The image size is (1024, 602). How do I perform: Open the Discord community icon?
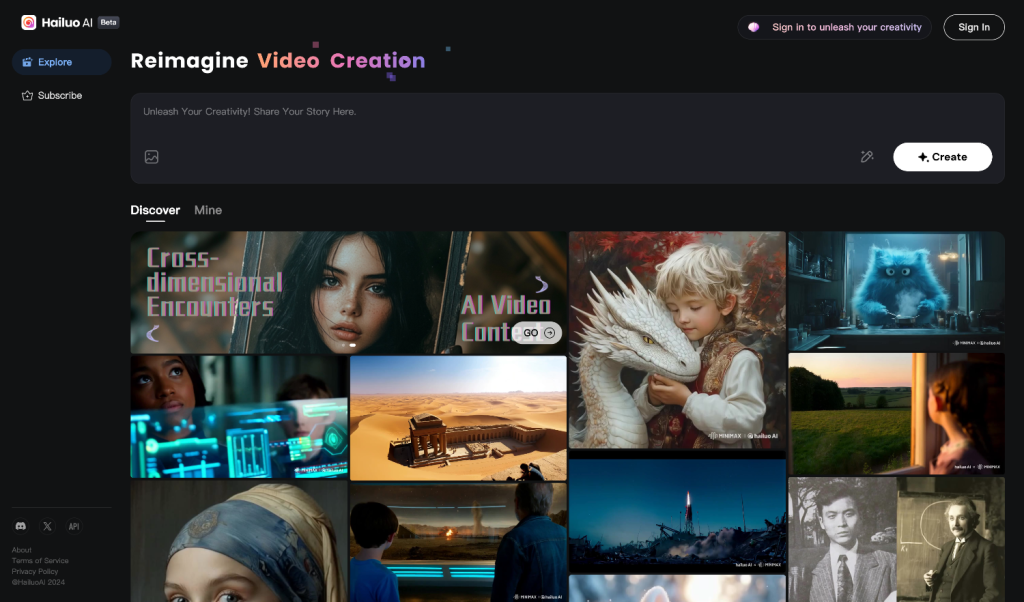pos(21,526)
